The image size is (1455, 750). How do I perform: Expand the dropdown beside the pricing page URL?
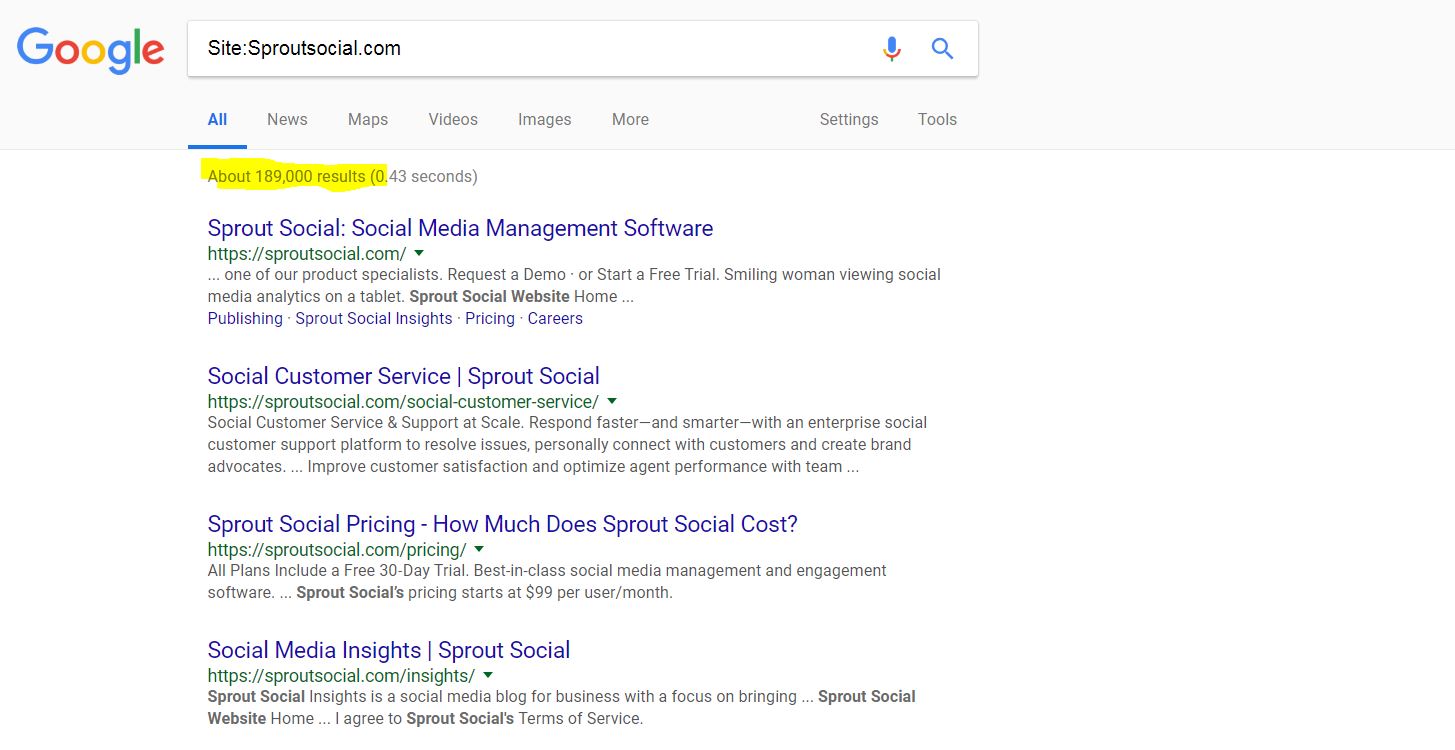tap(478, 549)
